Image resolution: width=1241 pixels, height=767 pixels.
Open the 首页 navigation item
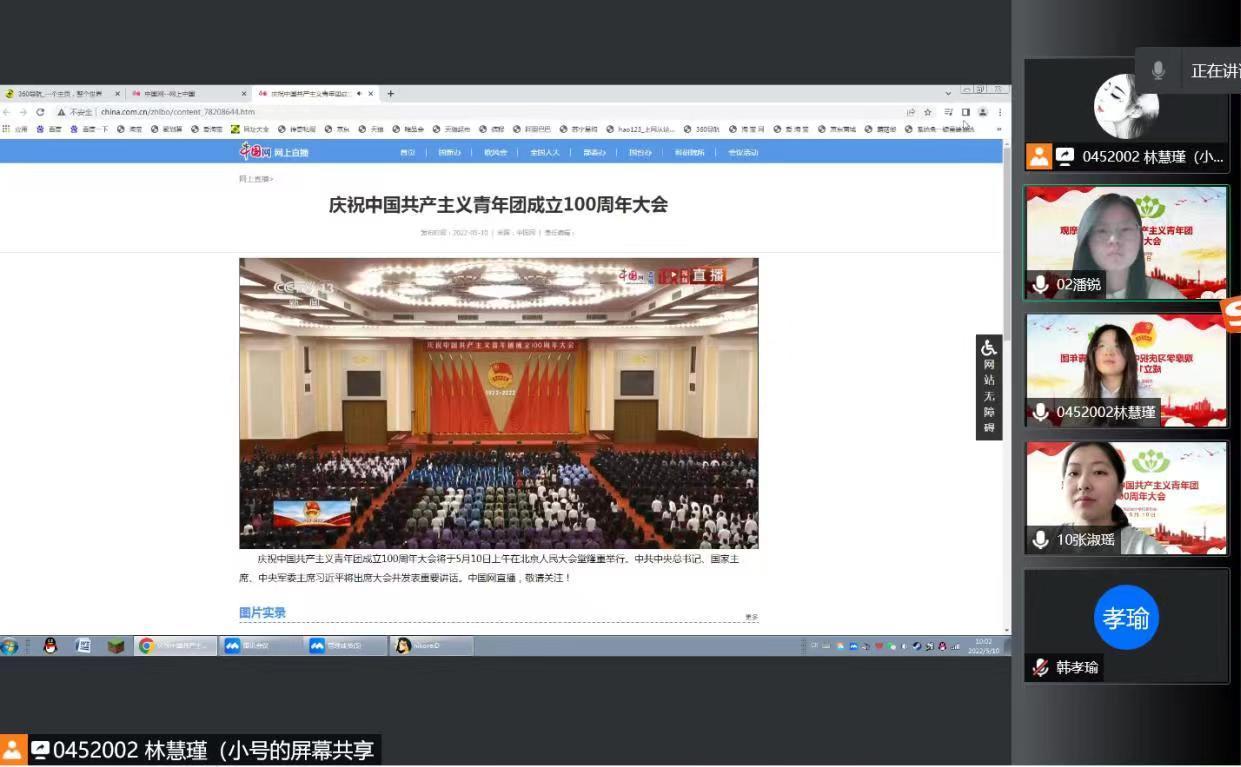(407, 152)
